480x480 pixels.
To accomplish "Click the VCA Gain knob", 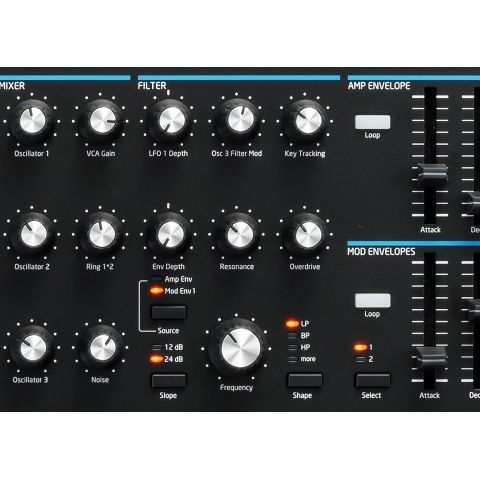I will (101, 121).
